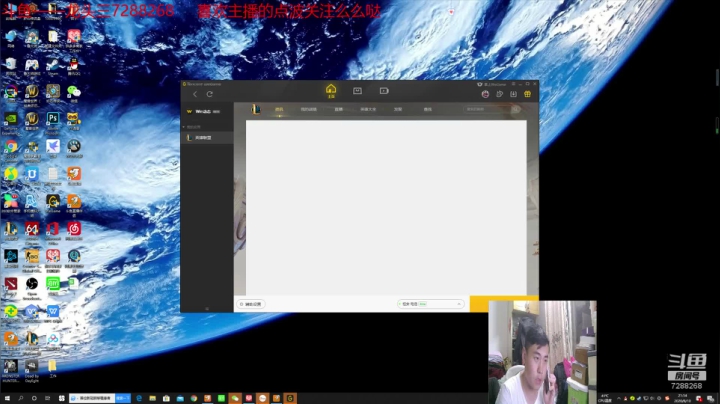Viewport: 720px width, 404px height.
Task: Open the Photoshop desktop shortcut
Action: [x=53, y=121]
